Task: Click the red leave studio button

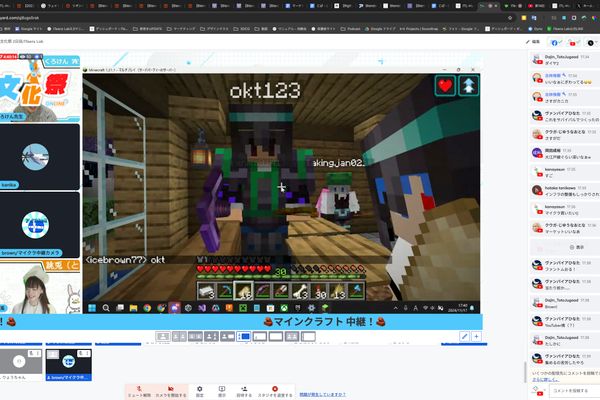Action: pos(275,391)
